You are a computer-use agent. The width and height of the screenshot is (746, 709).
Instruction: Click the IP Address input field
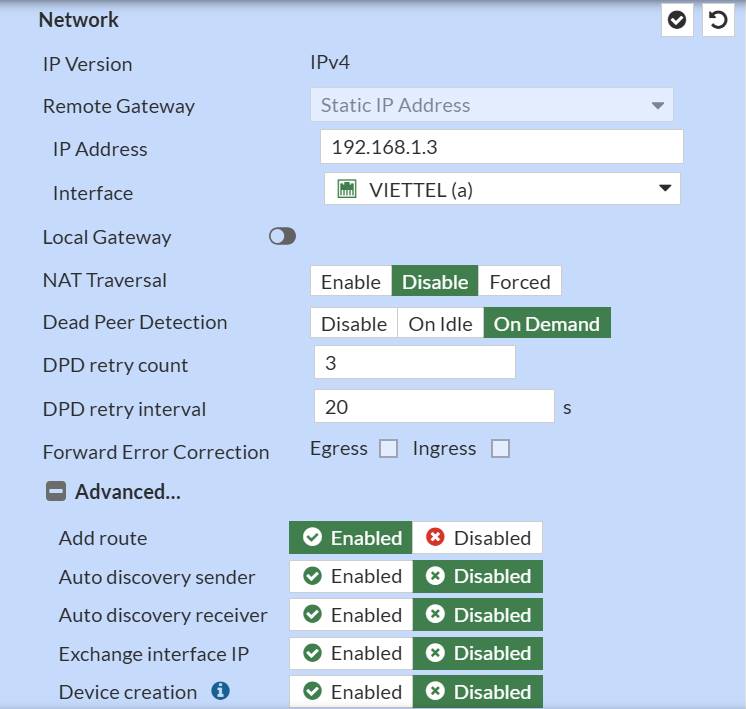[501, 147]
